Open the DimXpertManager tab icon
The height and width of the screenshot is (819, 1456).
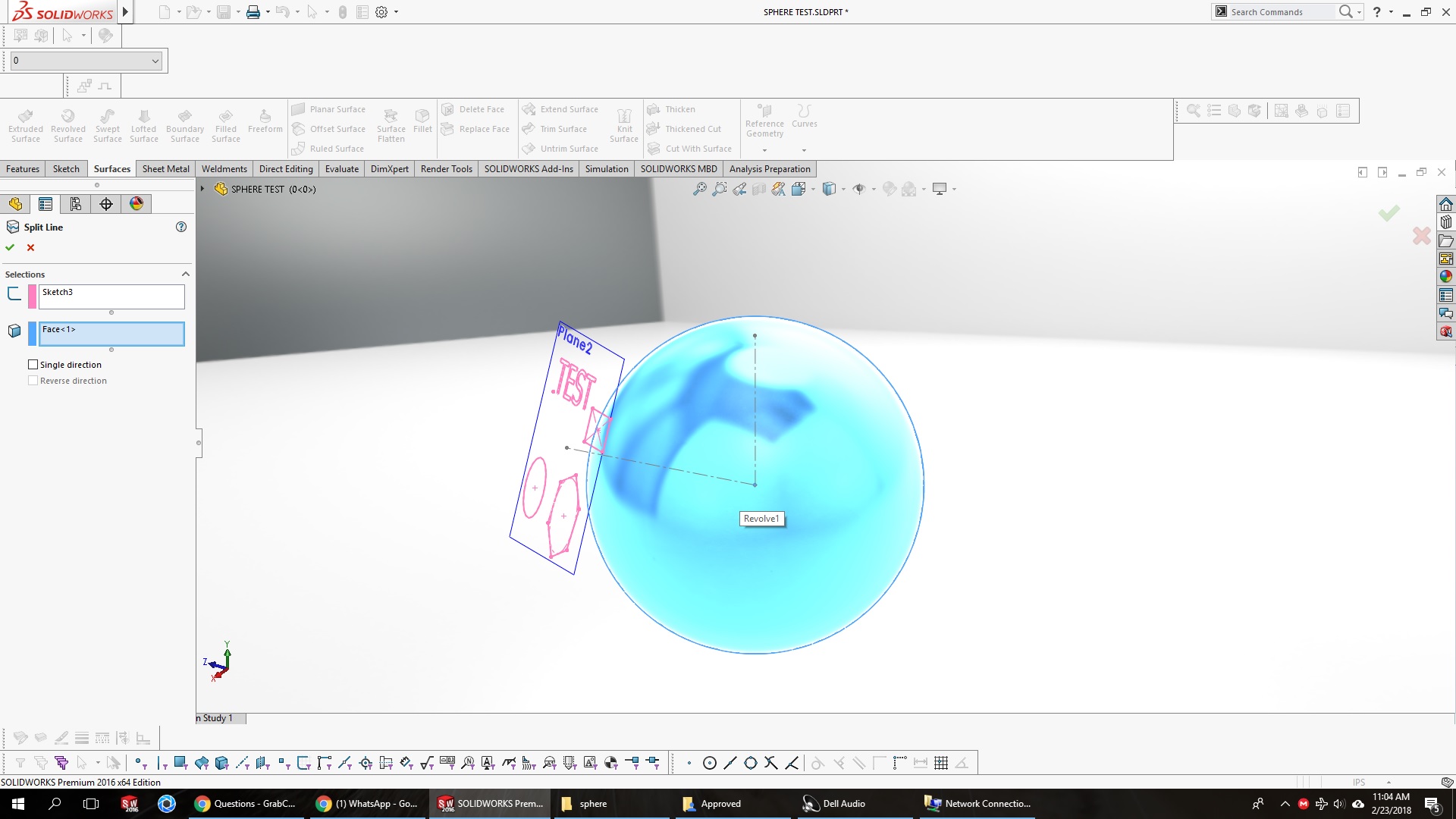106,204
